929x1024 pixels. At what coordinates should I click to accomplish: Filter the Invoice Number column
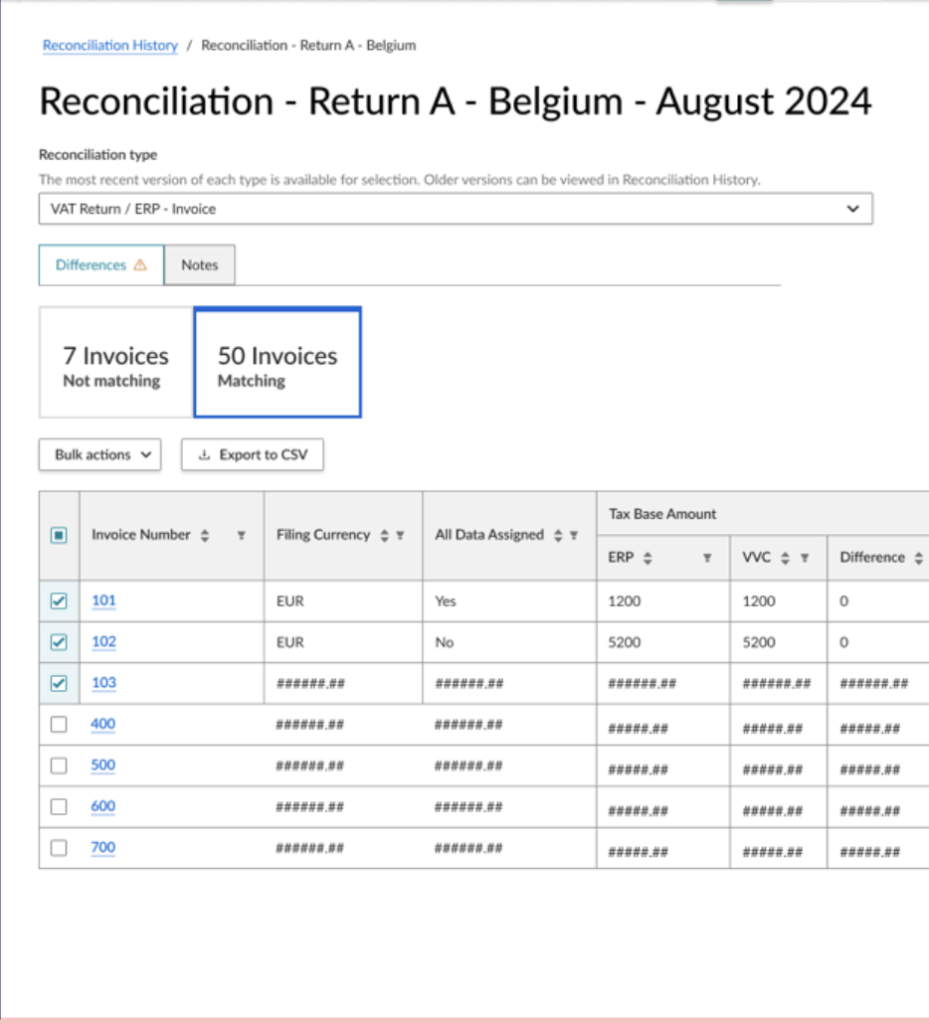(241, 536)
